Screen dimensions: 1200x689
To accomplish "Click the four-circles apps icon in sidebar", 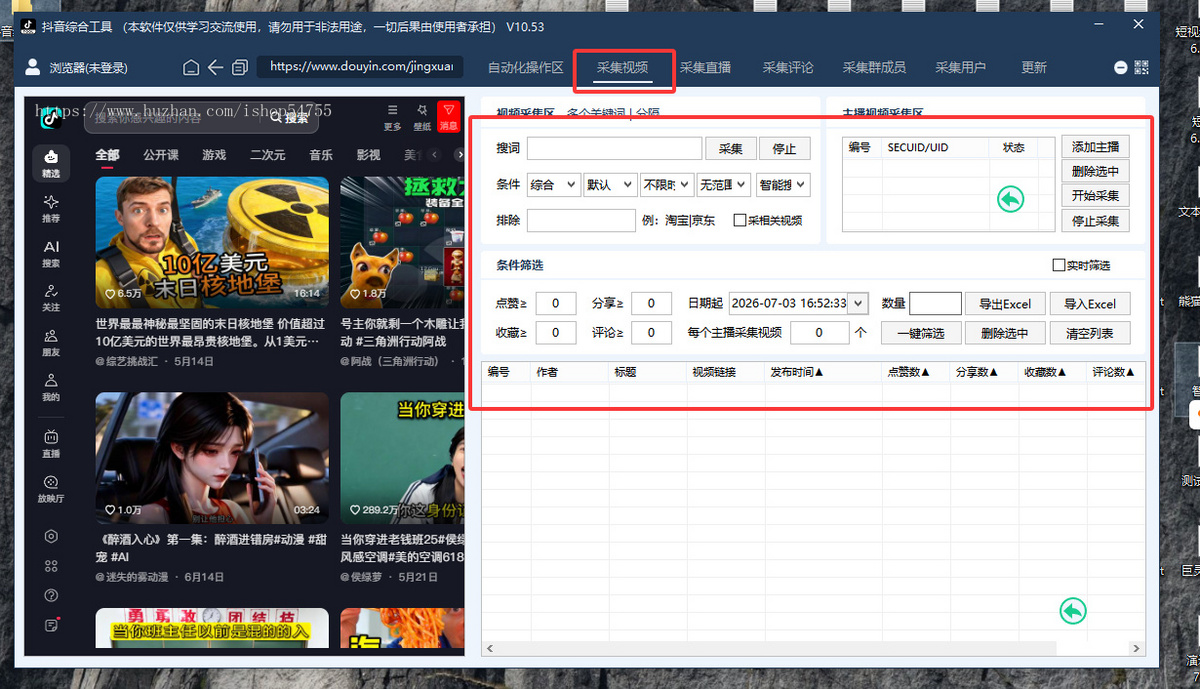I will point(51,566).
